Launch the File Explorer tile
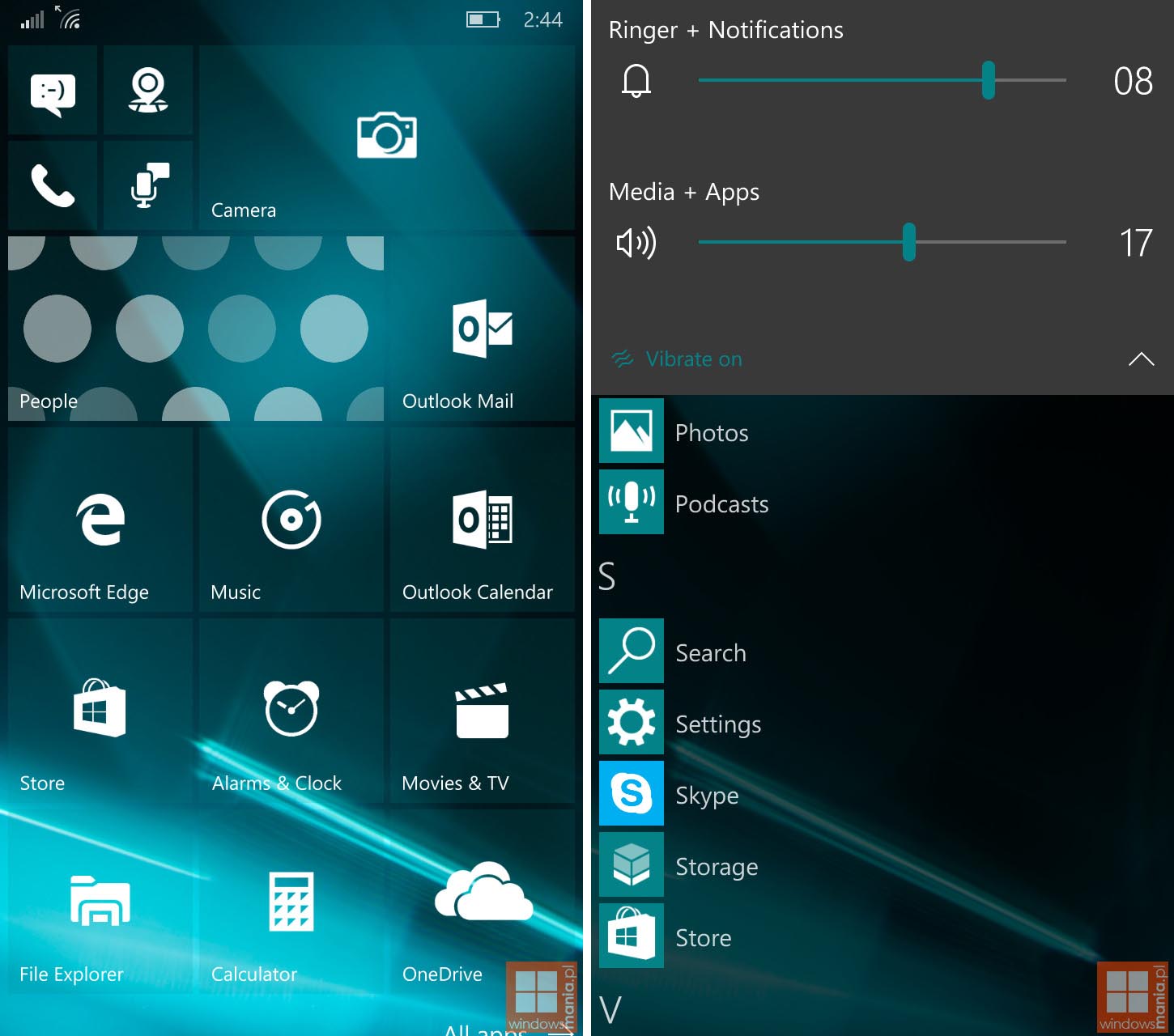 pos(100,902)
